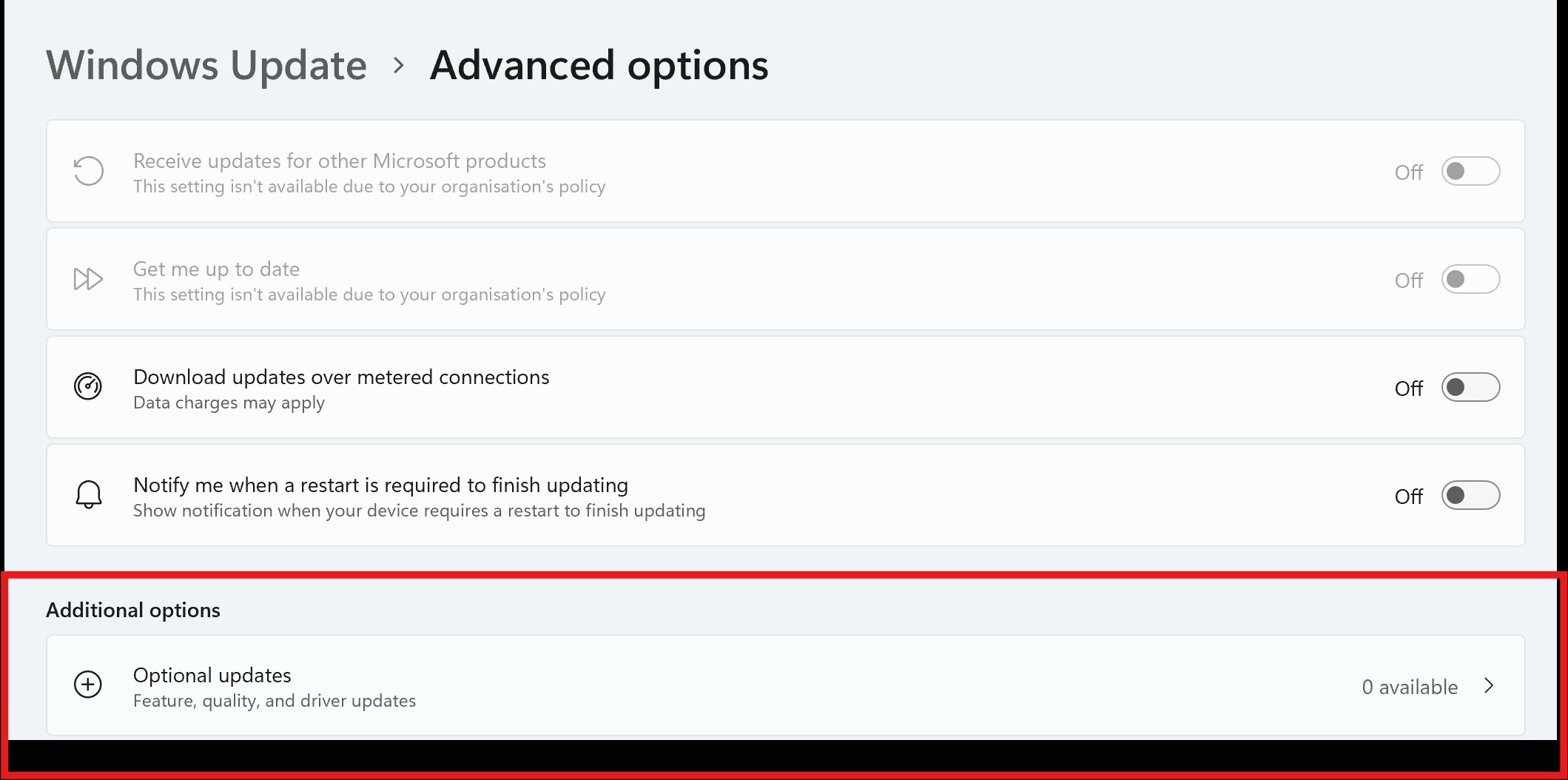The image size is (1568, 780).
Task: Click the Advanced options page title
Action: click(x=599, y=65)
